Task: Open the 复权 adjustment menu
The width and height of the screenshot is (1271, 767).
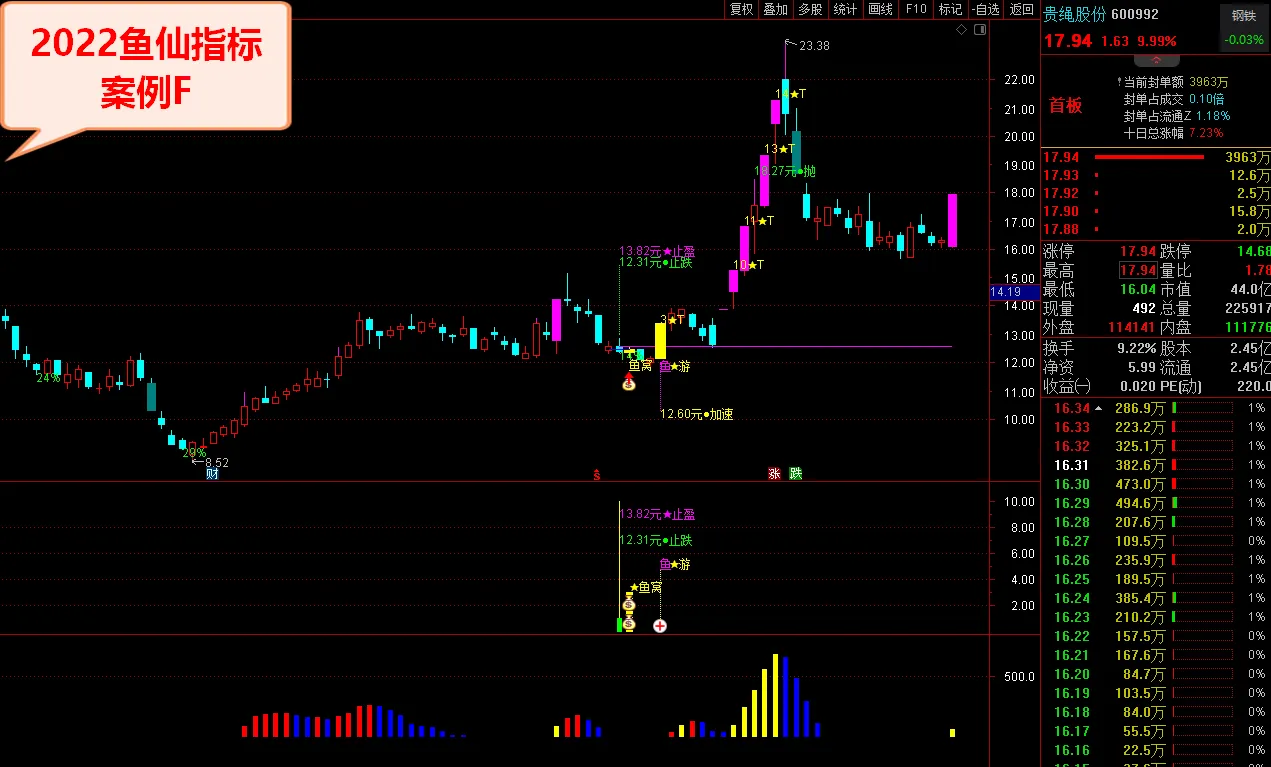Action: (741, 9)
